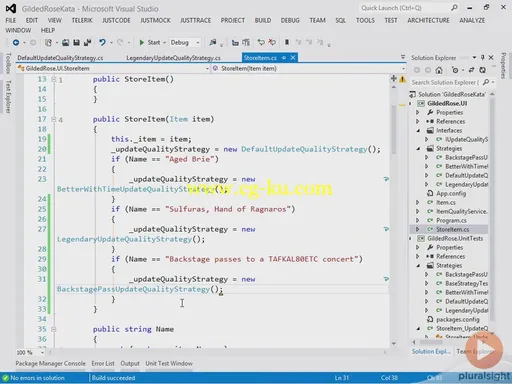Expand the GildedRose.UI Properties node
This screenshot has height=384, width=512.
click(x=418, y=112)
